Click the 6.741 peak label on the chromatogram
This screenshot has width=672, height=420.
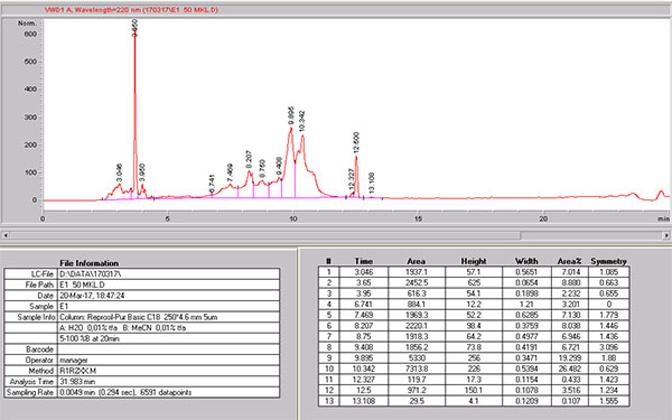click(211, 183)
